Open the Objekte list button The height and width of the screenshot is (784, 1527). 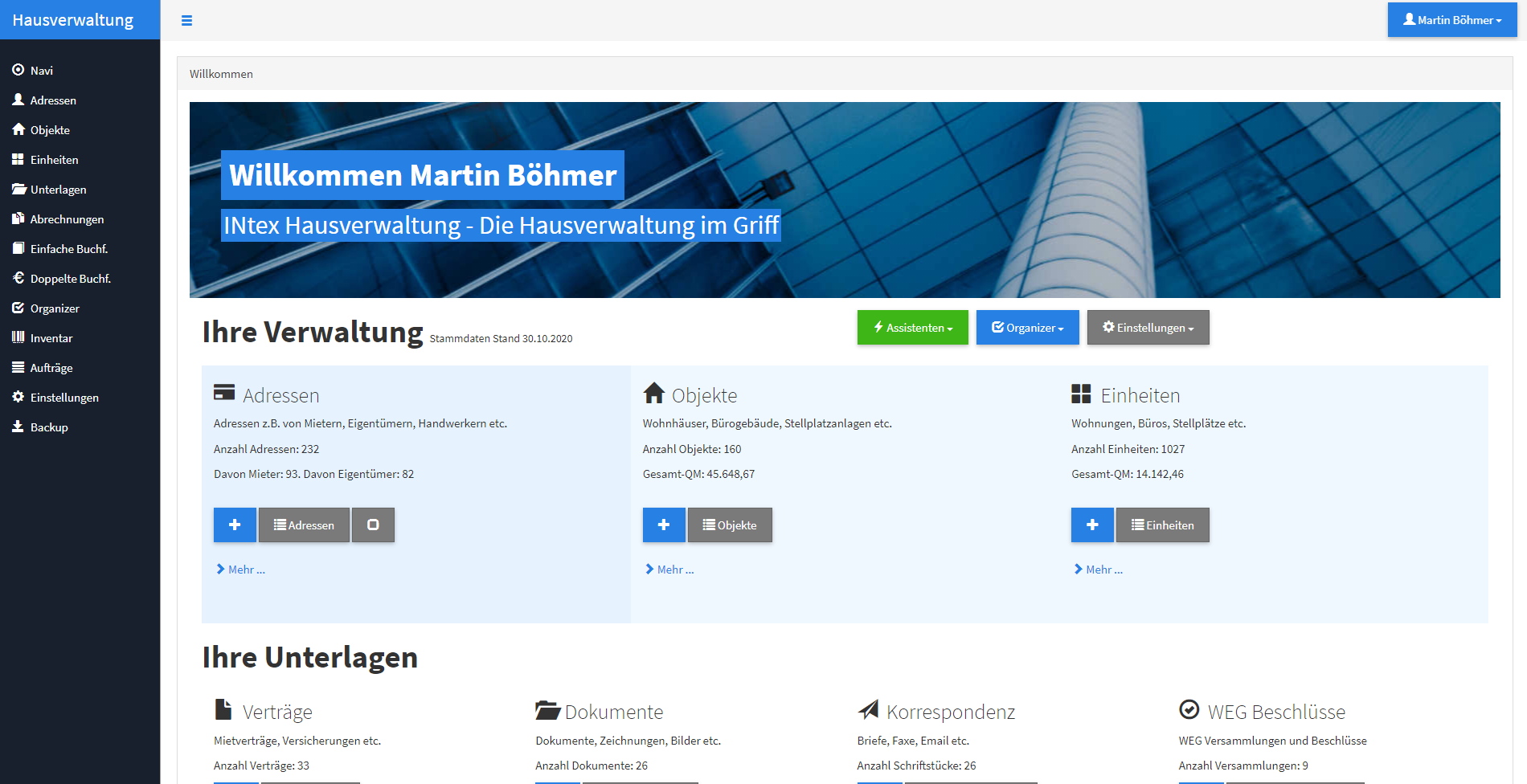pyautogui.click(x=730, y=525)
